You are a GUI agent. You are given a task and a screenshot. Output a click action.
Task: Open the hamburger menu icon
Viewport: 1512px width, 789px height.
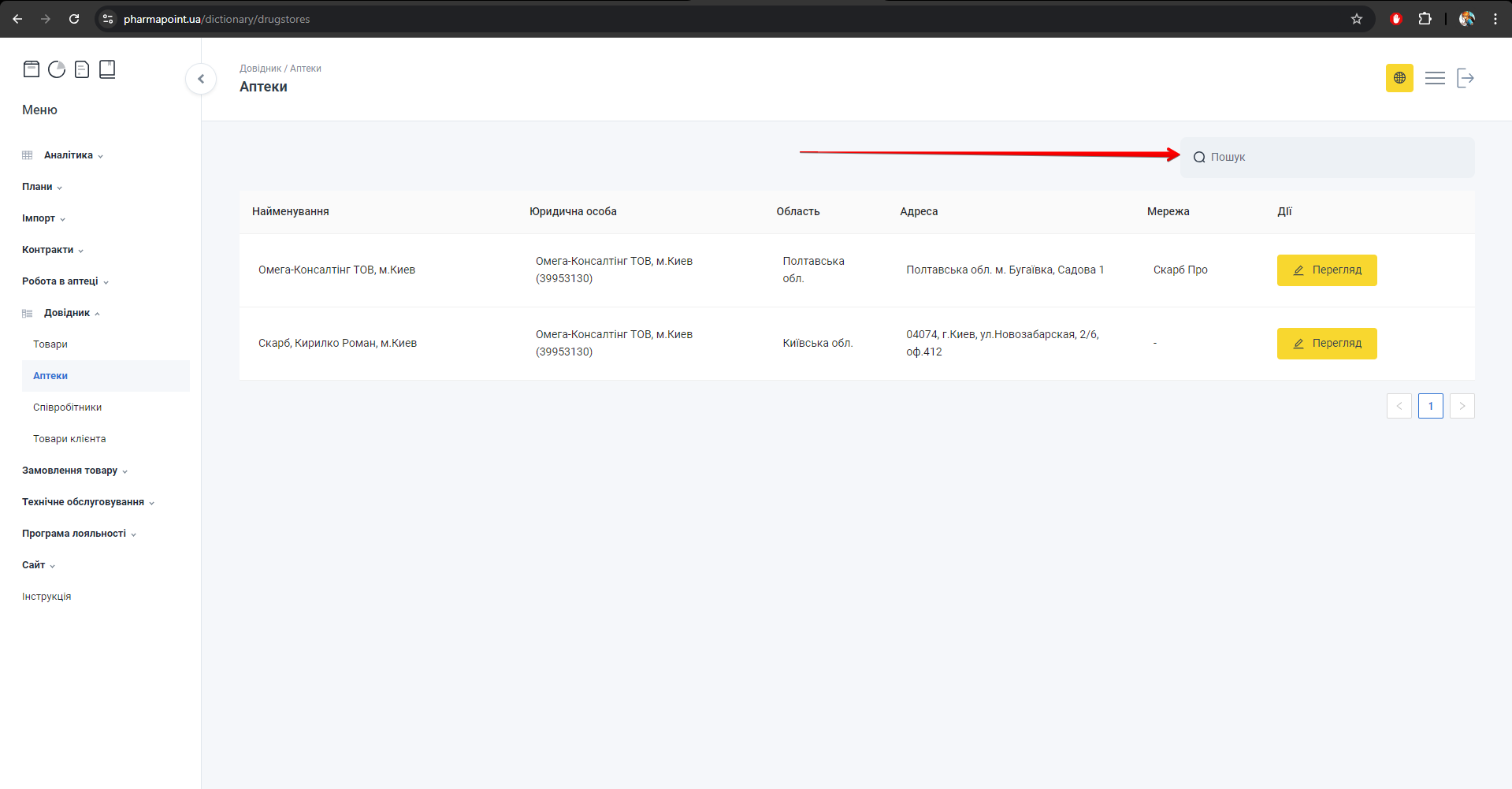(1435, 78)
